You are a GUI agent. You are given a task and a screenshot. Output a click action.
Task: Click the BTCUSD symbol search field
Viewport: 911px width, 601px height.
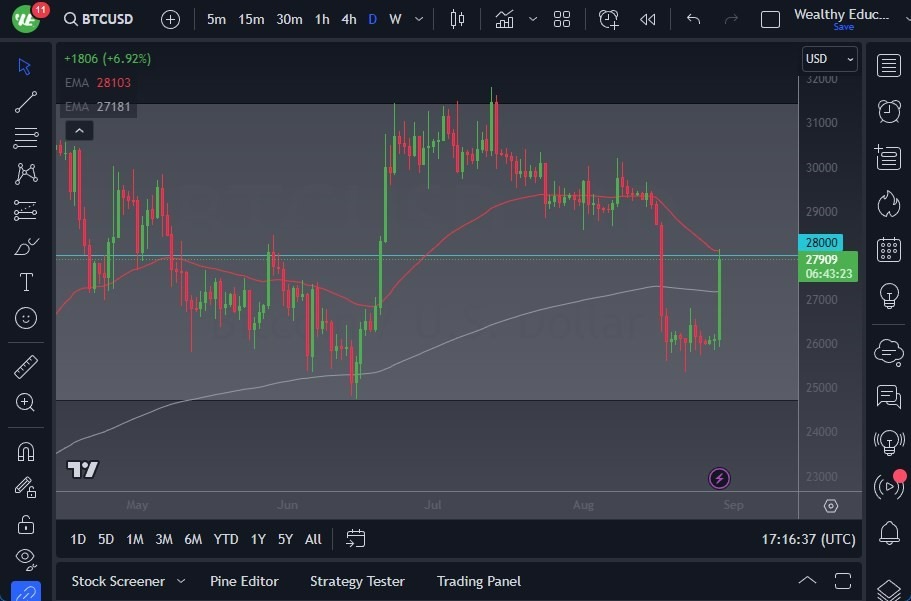[x=108, y=18]
